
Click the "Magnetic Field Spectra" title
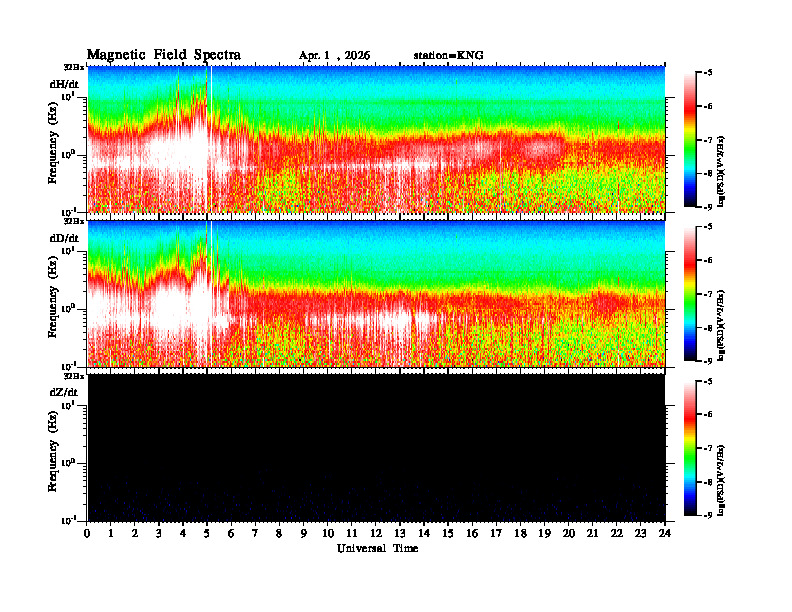click(x=164, y=55)
